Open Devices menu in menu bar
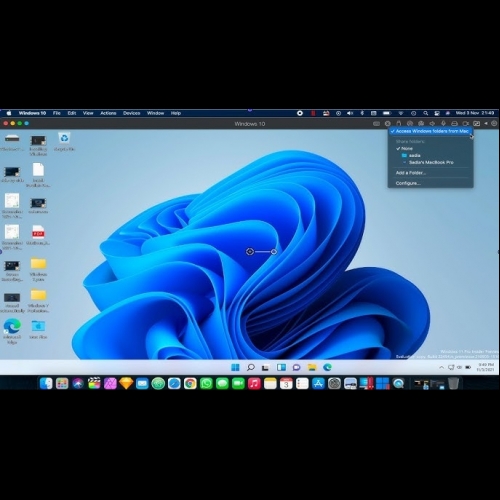 (131, 113)
